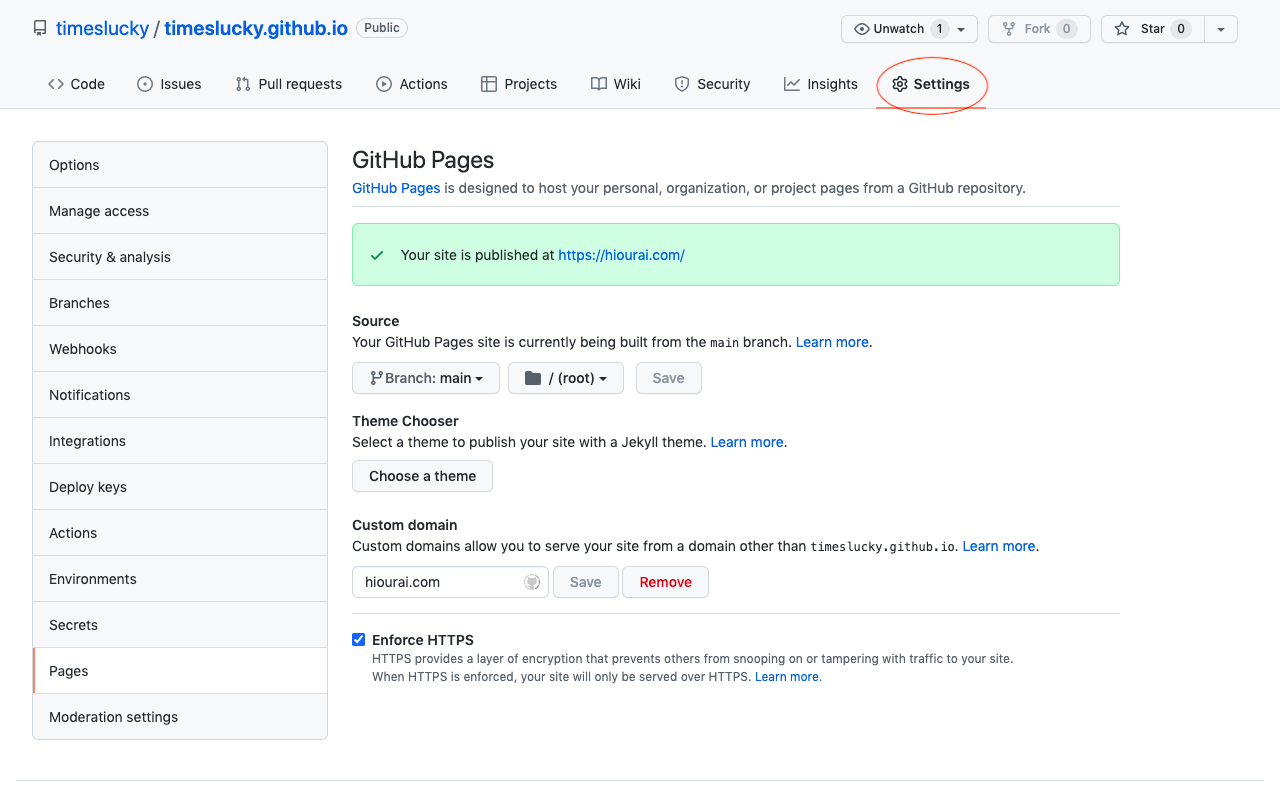This screenshot has height=800, width=1280.
Task: Open Environments settings
Action: [180, 579]
